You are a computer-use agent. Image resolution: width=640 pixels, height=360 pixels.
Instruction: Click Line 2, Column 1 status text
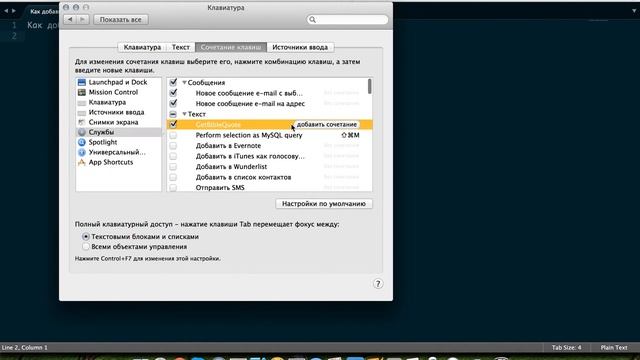pyautogui.click(x=24, y=348)
